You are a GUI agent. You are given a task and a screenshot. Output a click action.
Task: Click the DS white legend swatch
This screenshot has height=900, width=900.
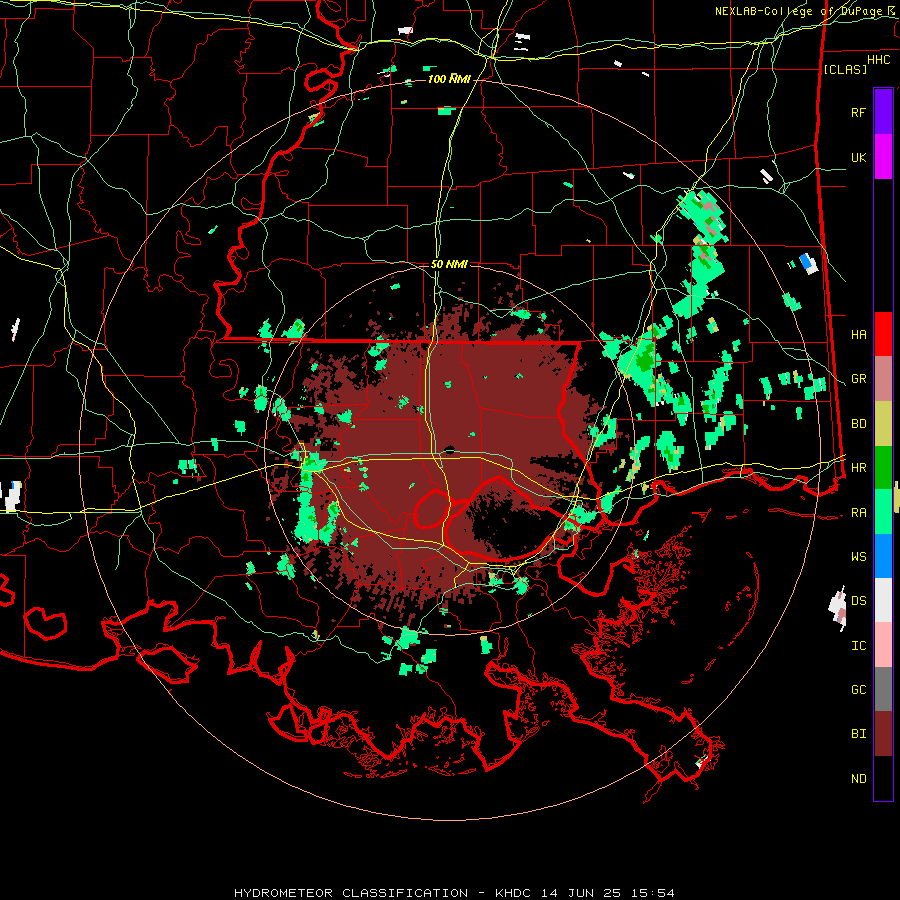(883, 600)
